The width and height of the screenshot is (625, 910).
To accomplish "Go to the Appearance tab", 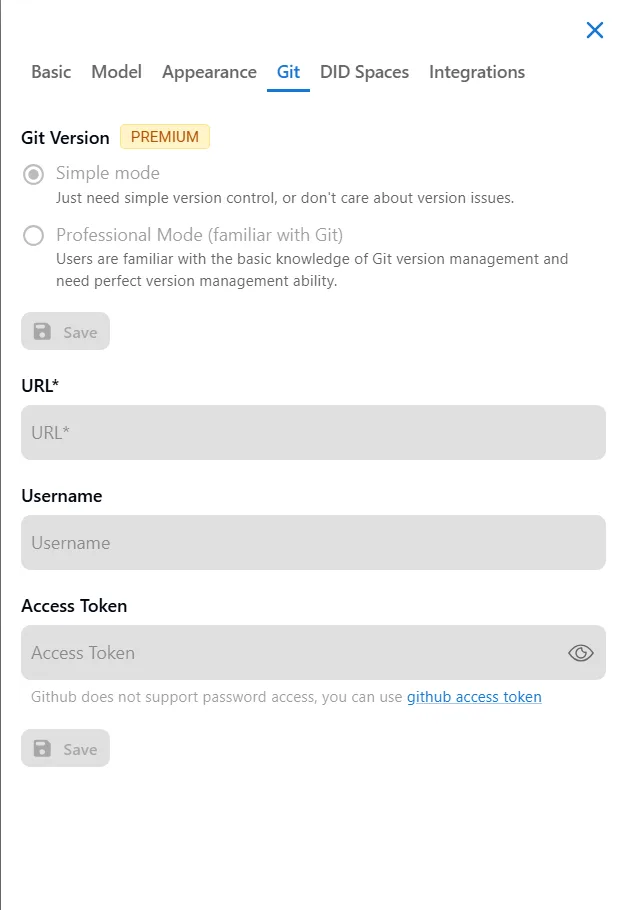I will click(209, 72).
